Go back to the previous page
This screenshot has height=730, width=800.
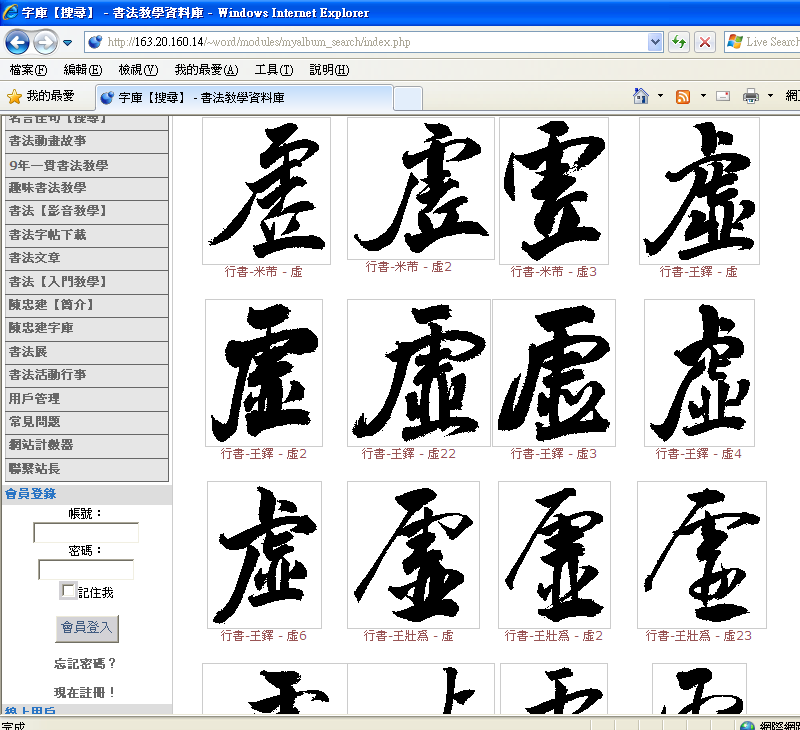coord(17,42)
